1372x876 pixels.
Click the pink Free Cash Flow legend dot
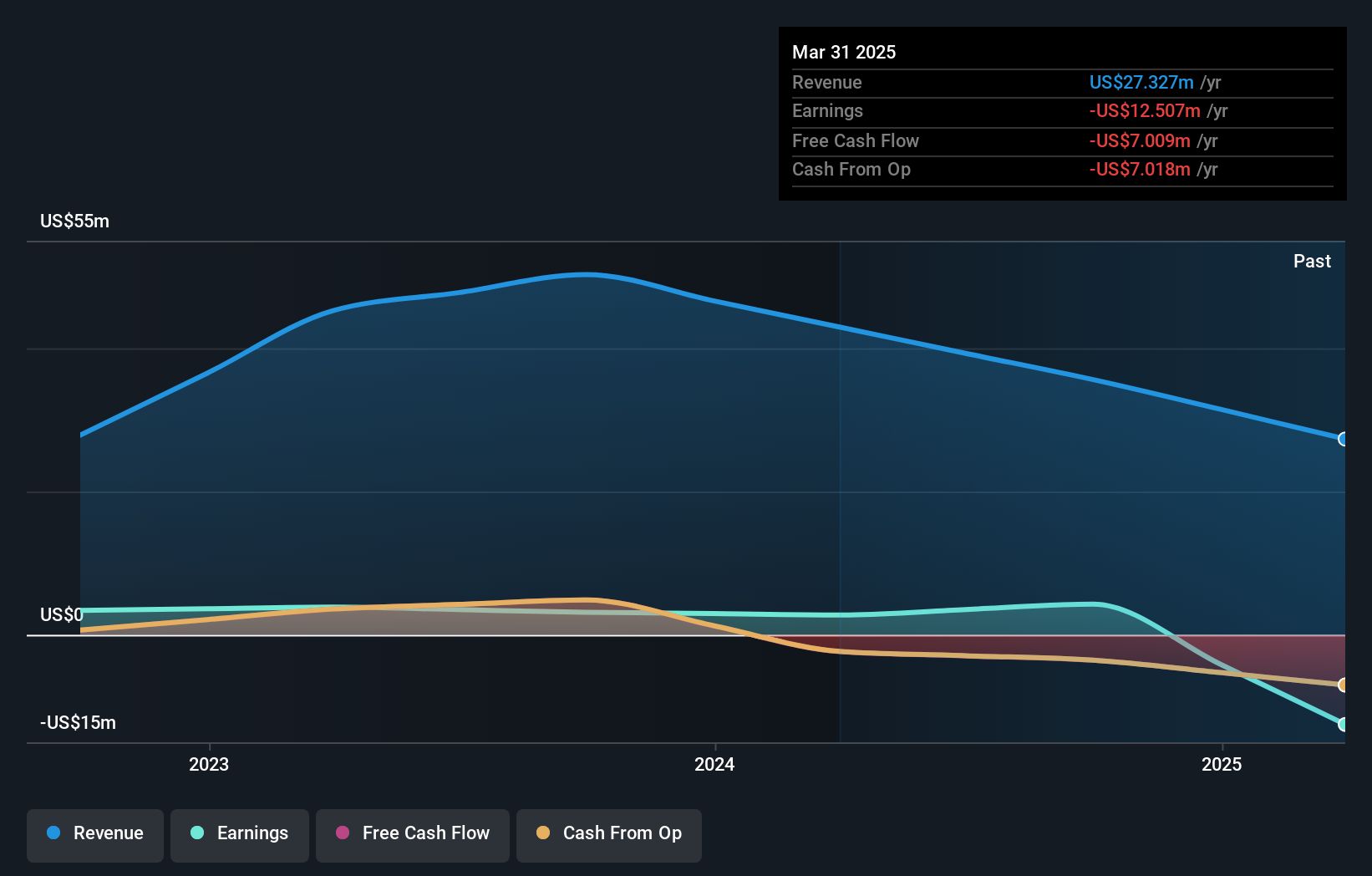click(343, 833)
